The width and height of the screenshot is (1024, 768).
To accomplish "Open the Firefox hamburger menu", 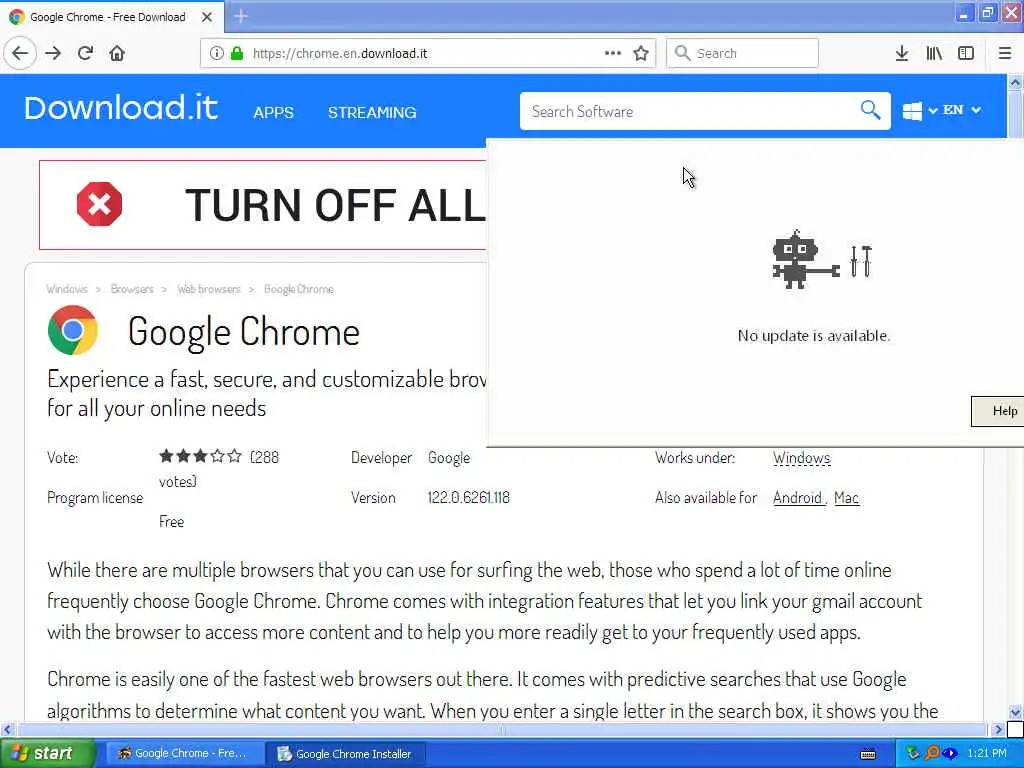I will coord(1004,53).
